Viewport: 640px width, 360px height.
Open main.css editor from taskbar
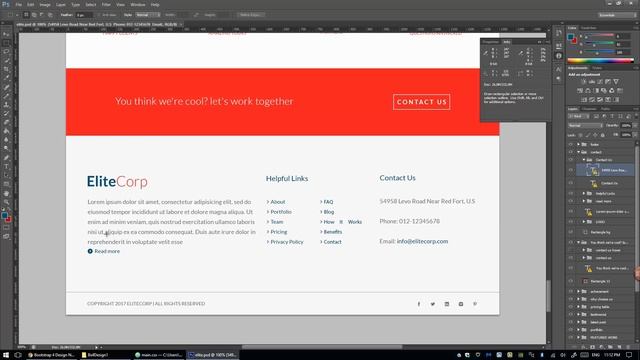click(x=159, y=355)
